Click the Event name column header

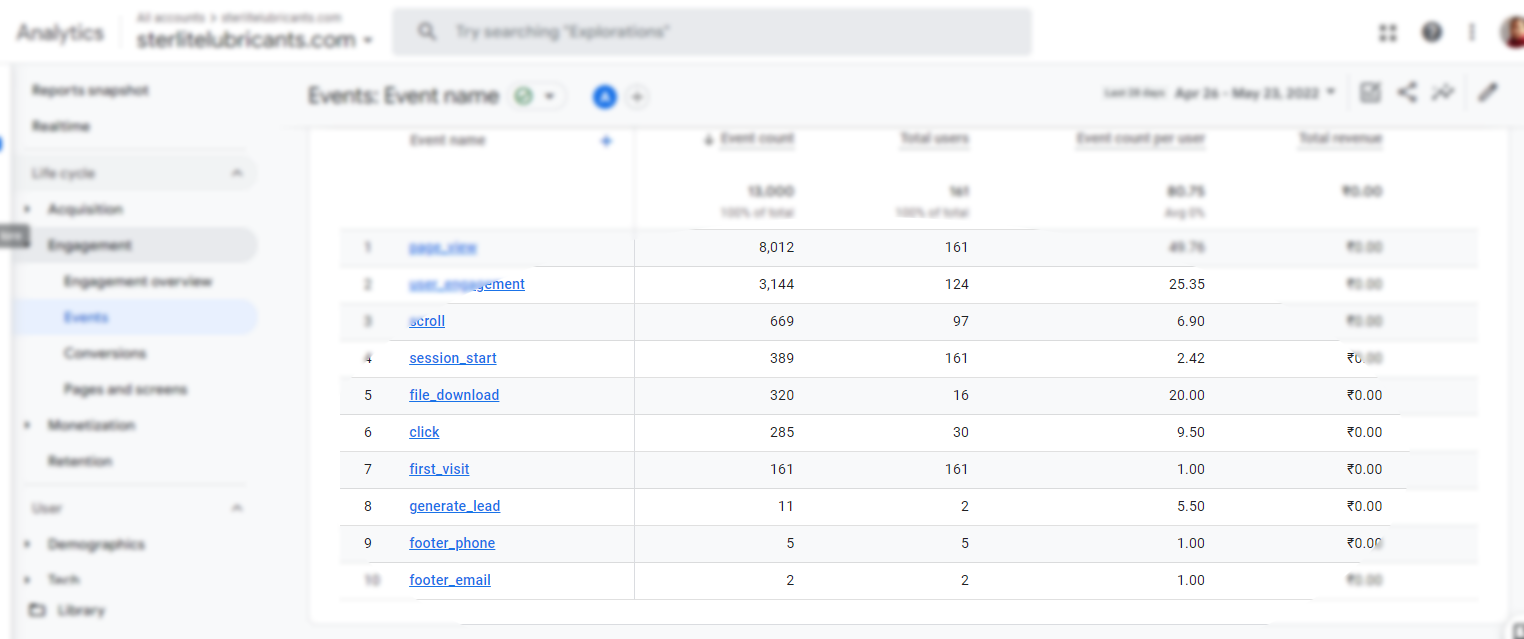pyautogui.click(x=447, y=140)
